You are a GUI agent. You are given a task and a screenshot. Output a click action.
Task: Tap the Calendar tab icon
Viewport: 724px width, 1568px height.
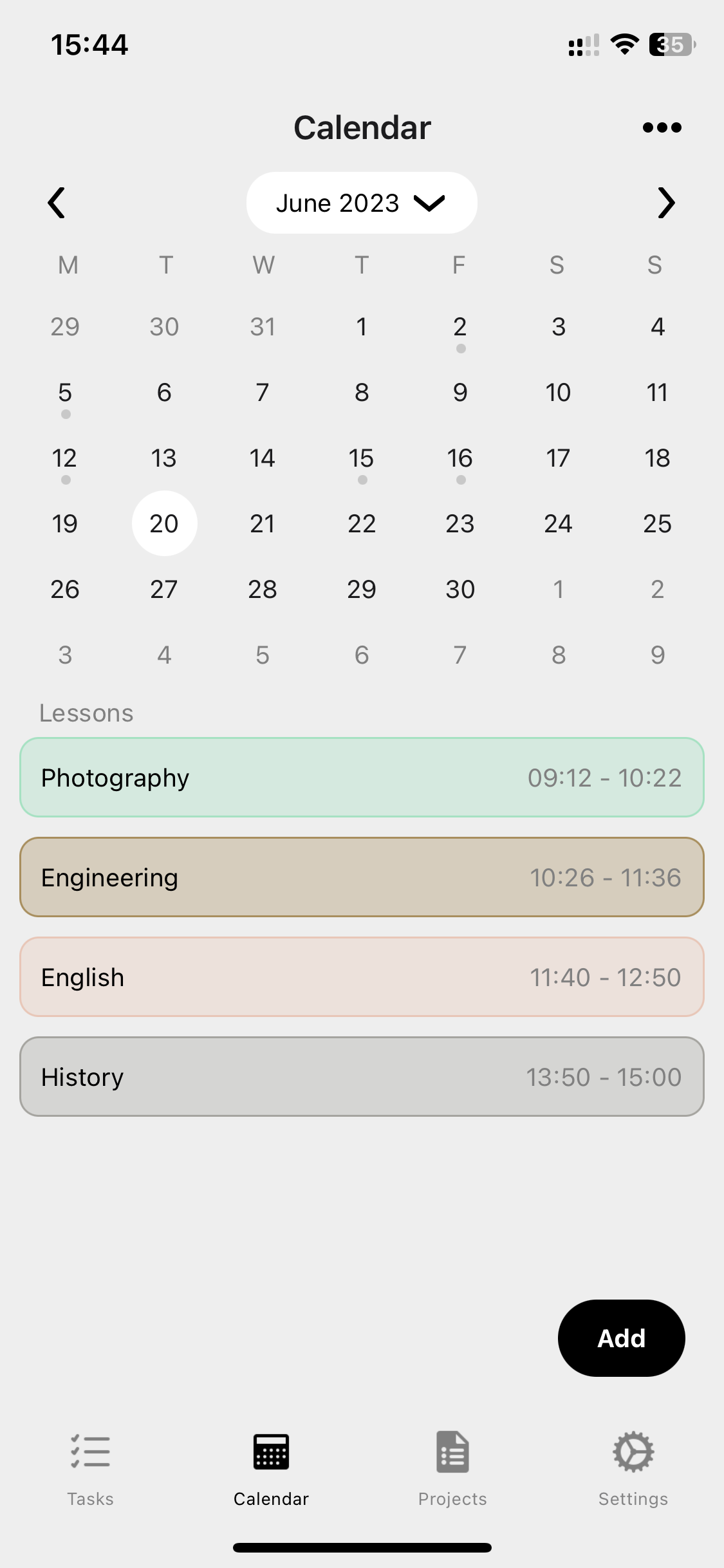271,1452
